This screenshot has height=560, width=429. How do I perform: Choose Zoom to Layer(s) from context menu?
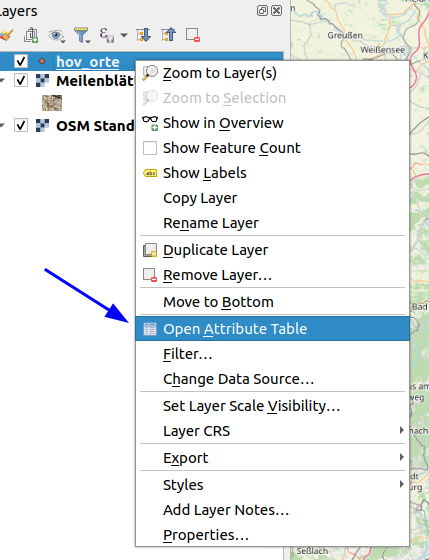[272, 73]
